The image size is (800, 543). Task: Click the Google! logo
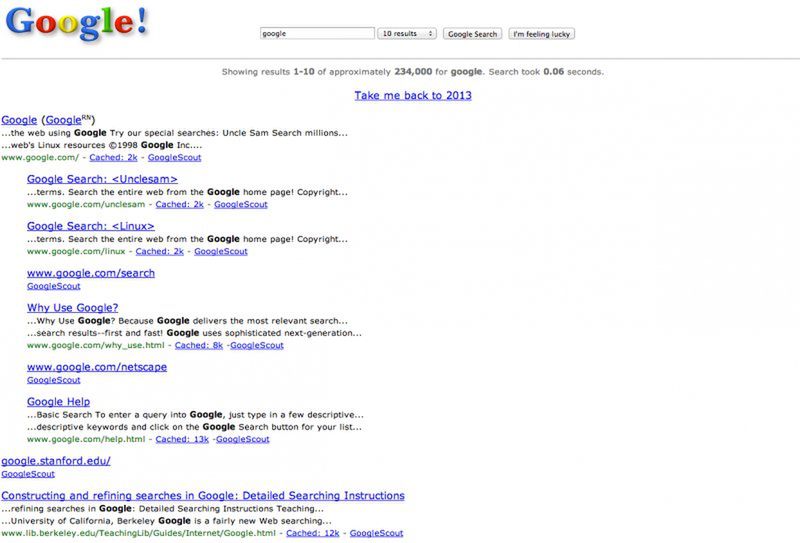(77, 23)
